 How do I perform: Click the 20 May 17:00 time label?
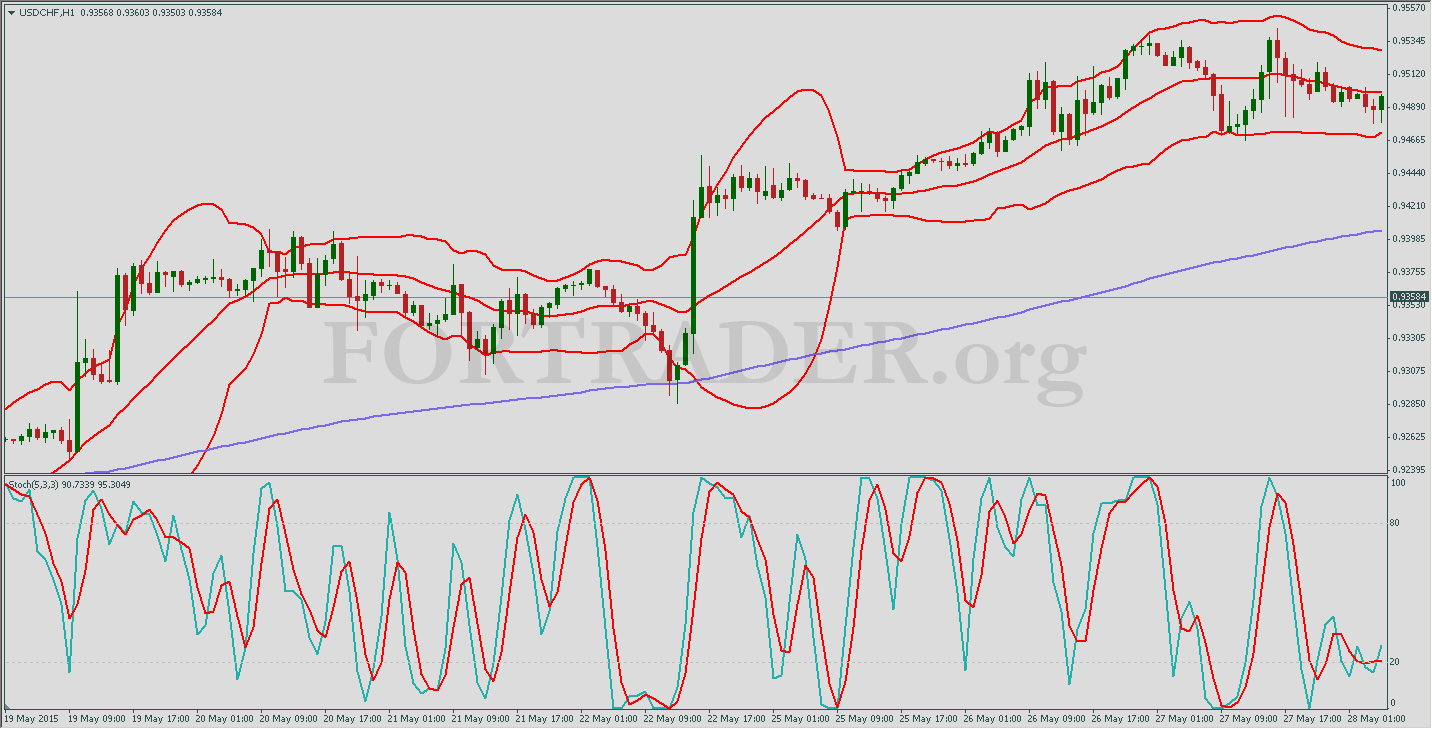tap(352, 719)
